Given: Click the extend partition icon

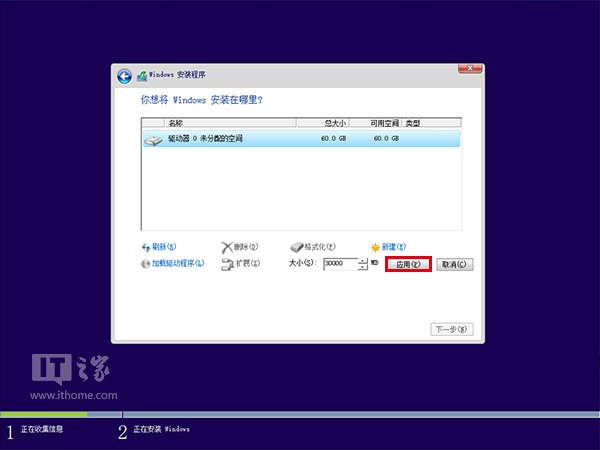Looking at the screenshot, I should tap(227, 264).
